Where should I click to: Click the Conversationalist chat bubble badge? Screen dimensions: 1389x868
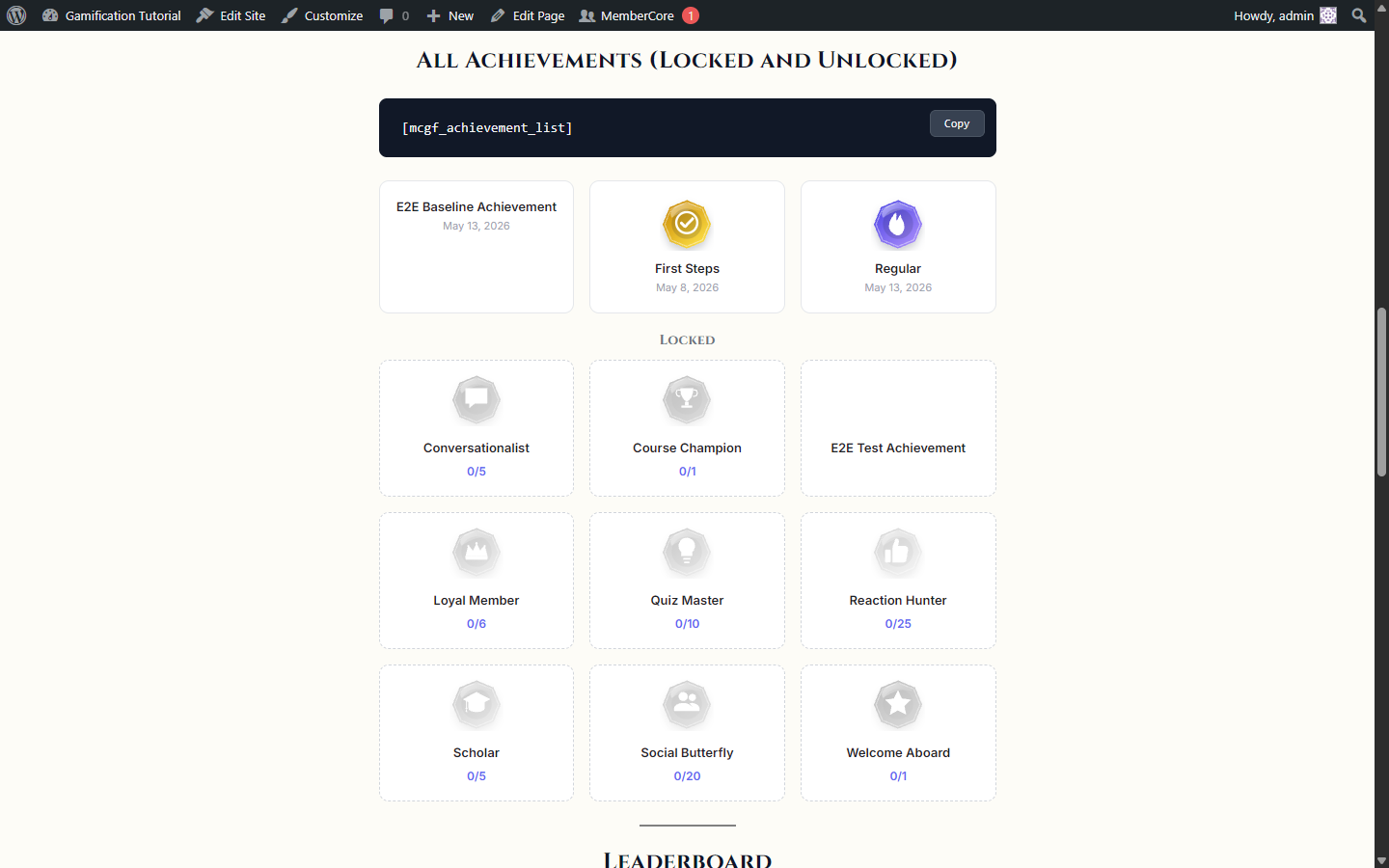pyautogui.click(x=477, y=399)
